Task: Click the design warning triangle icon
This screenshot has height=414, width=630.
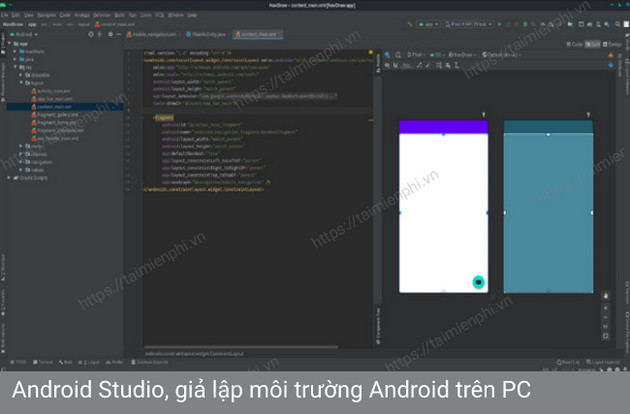Action: [611, 55]
